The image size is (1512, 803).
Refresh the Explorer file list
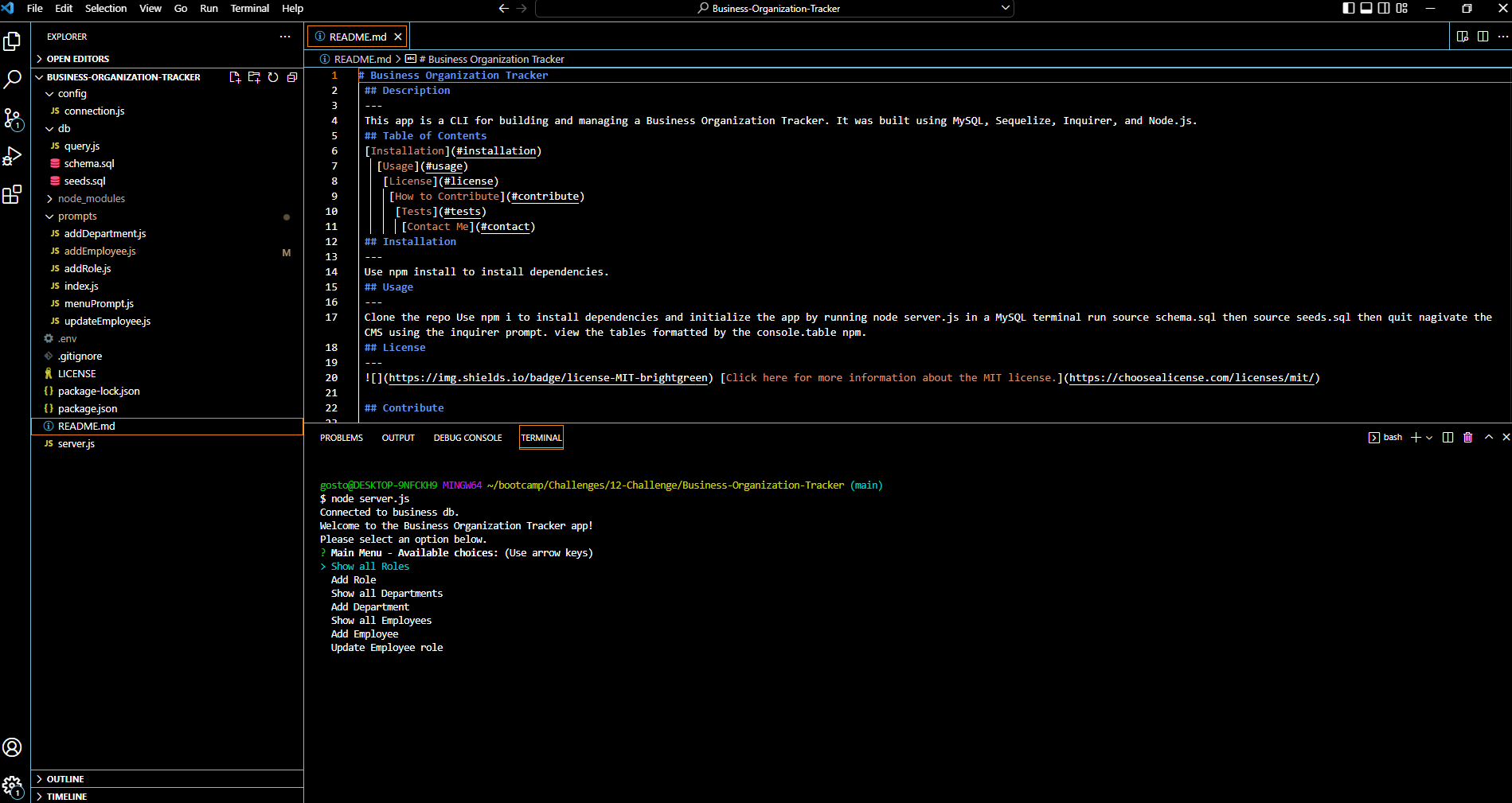(x=273, y=76)
